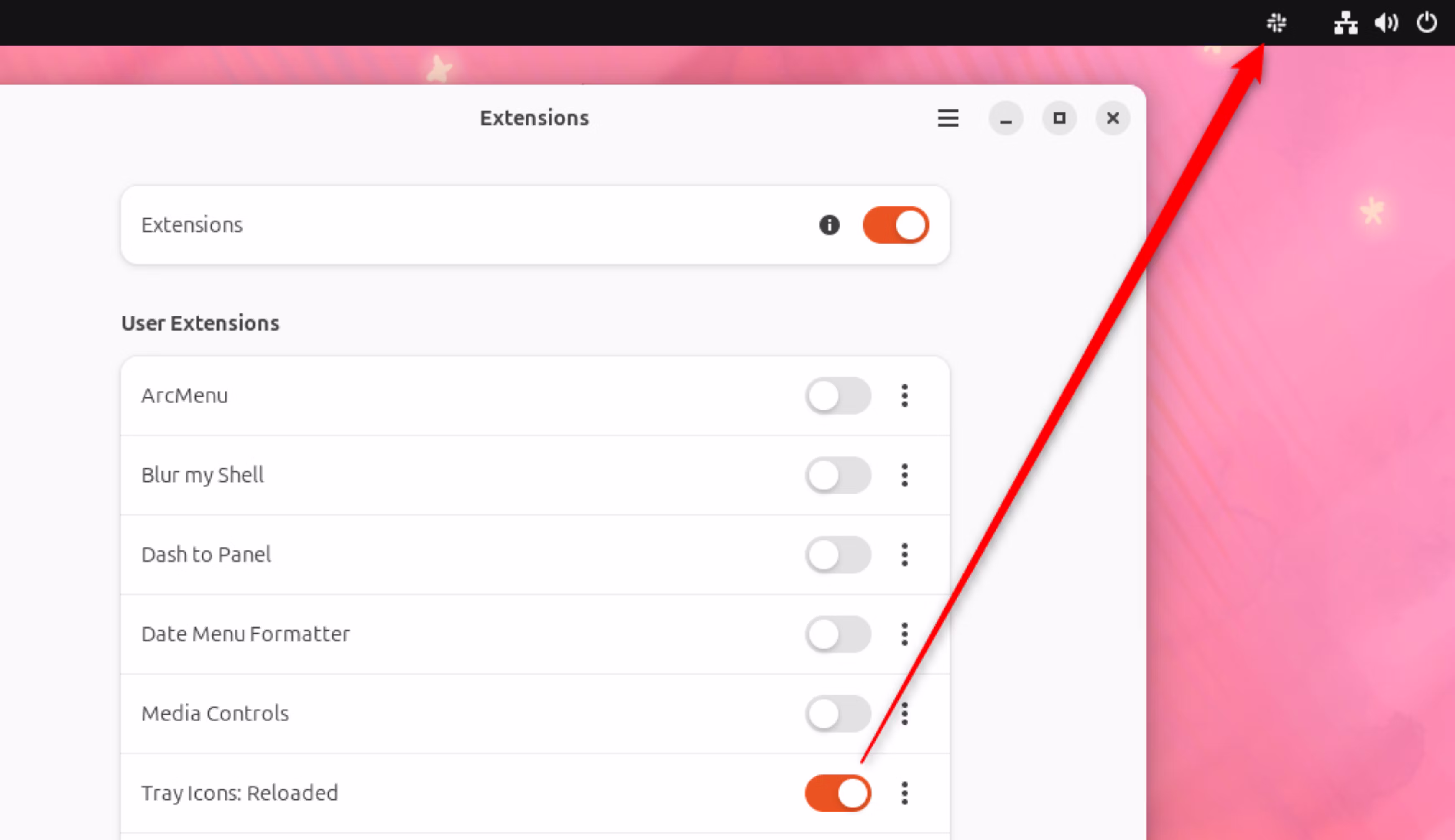Open the hamburger menu in header

(948, 118)
